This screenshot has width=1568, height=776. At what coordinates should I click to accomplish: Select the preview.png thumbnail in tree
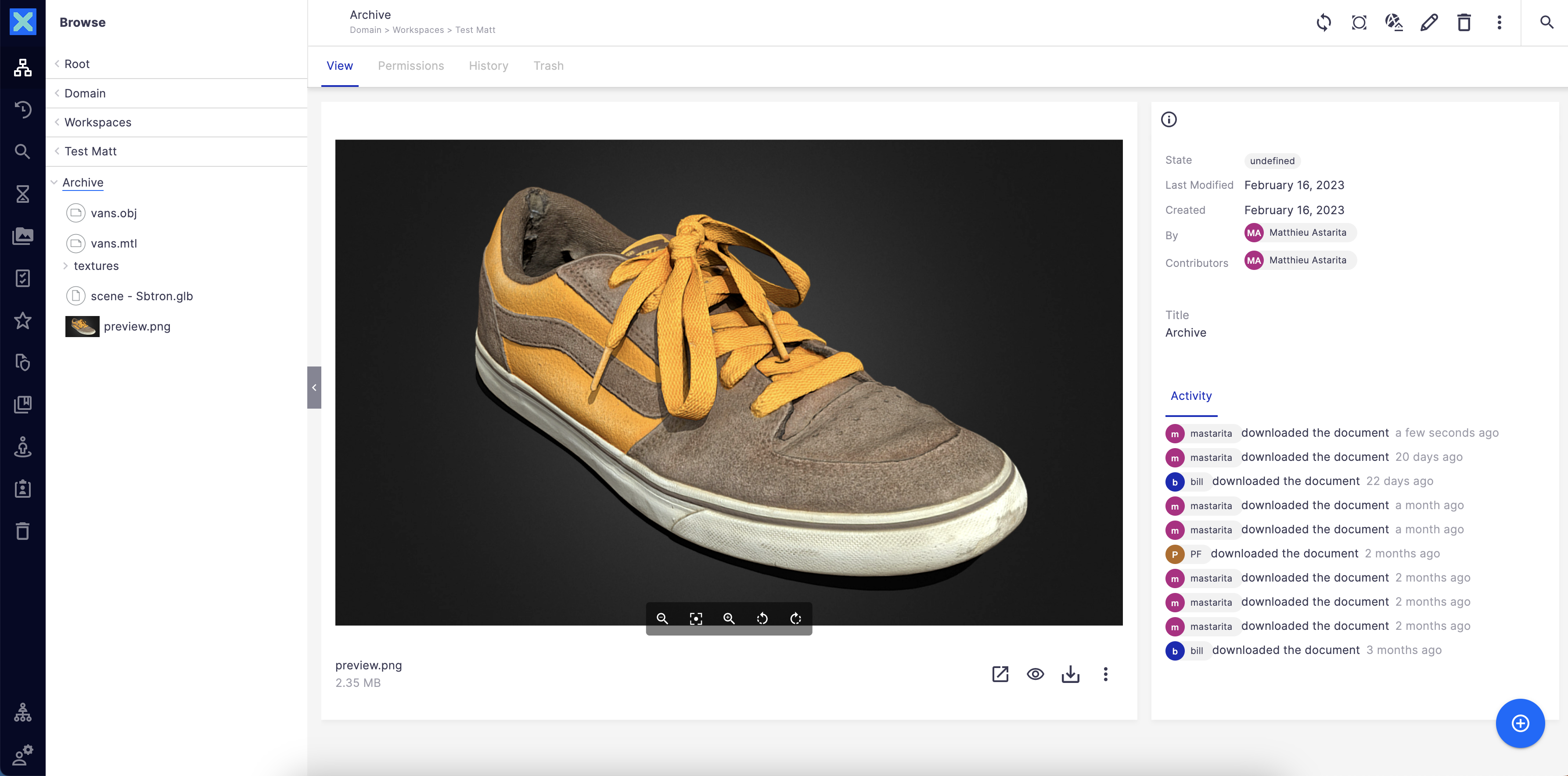(82, 327)
